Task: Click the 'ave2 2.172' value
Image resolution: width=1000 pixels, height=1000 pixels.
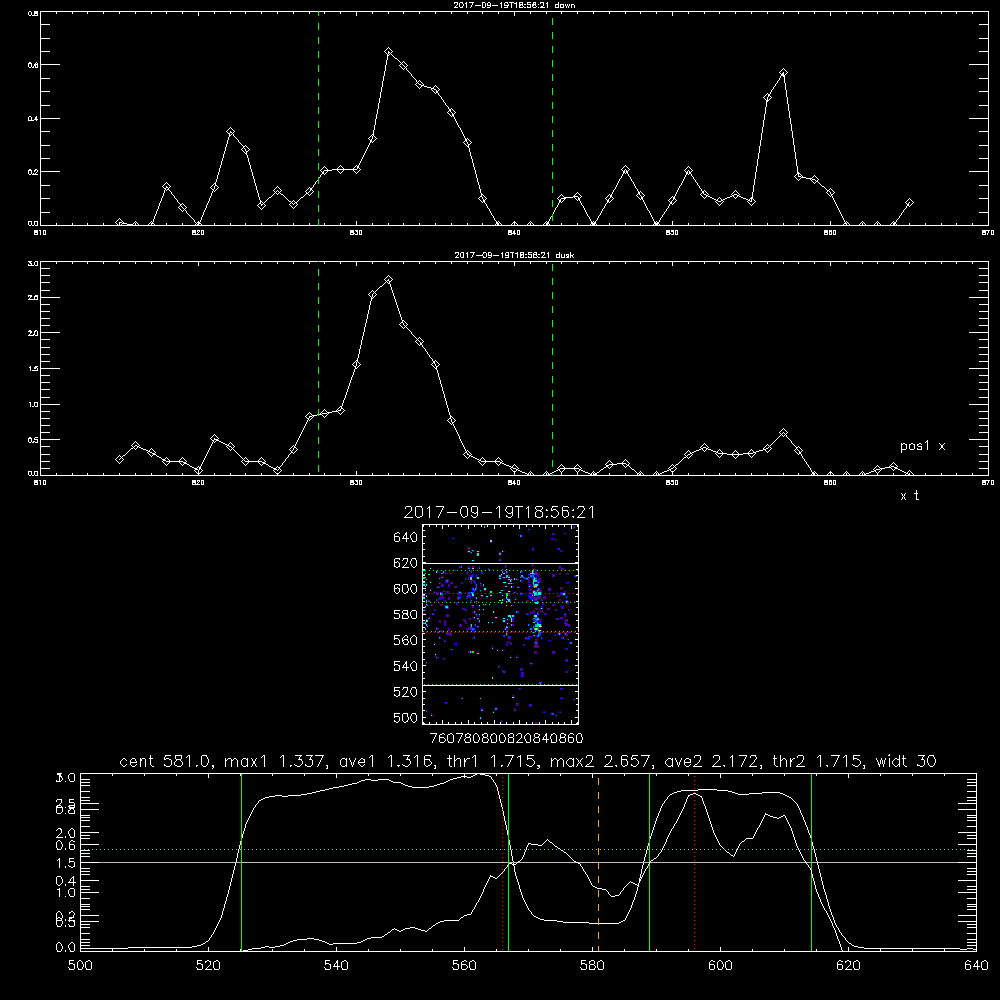Action: click(x=710, y=761)
